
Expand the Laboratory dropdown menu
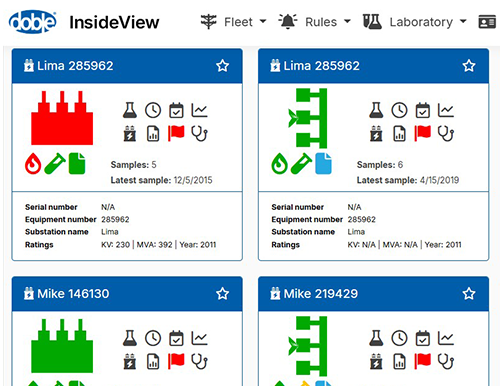[415, 22]
